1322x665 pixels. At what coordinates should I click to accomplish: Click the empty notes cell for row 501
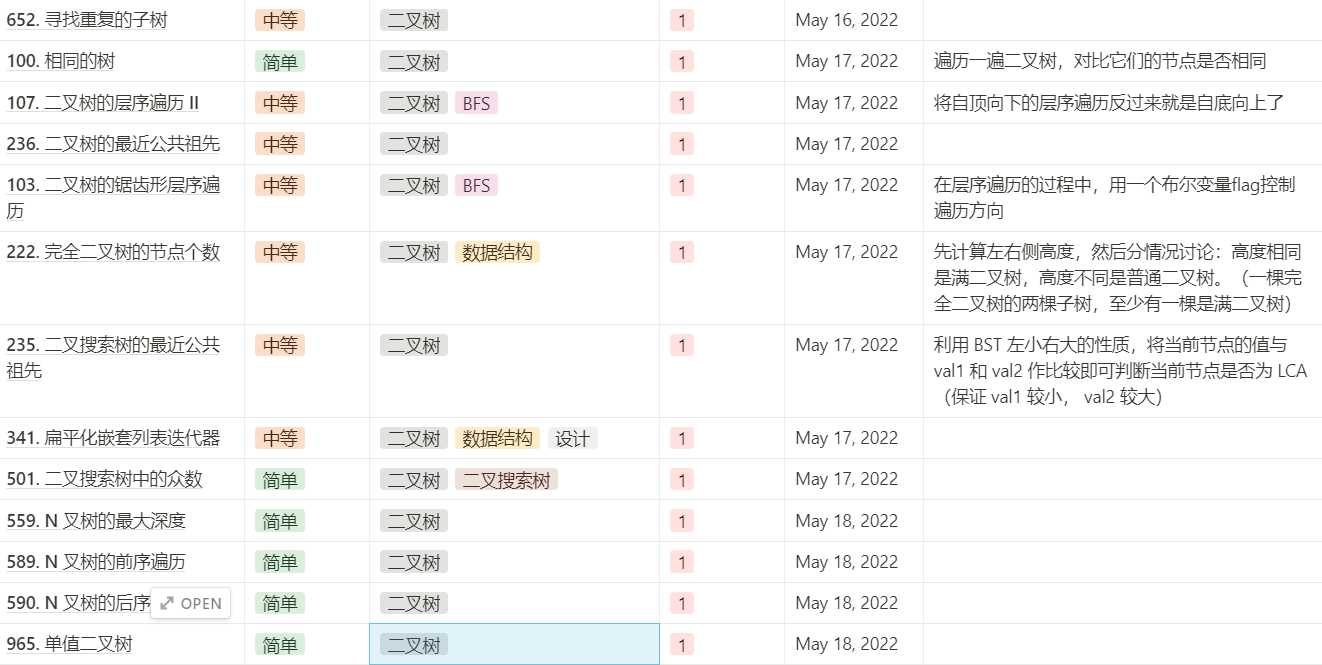(x=1122, y=480)
